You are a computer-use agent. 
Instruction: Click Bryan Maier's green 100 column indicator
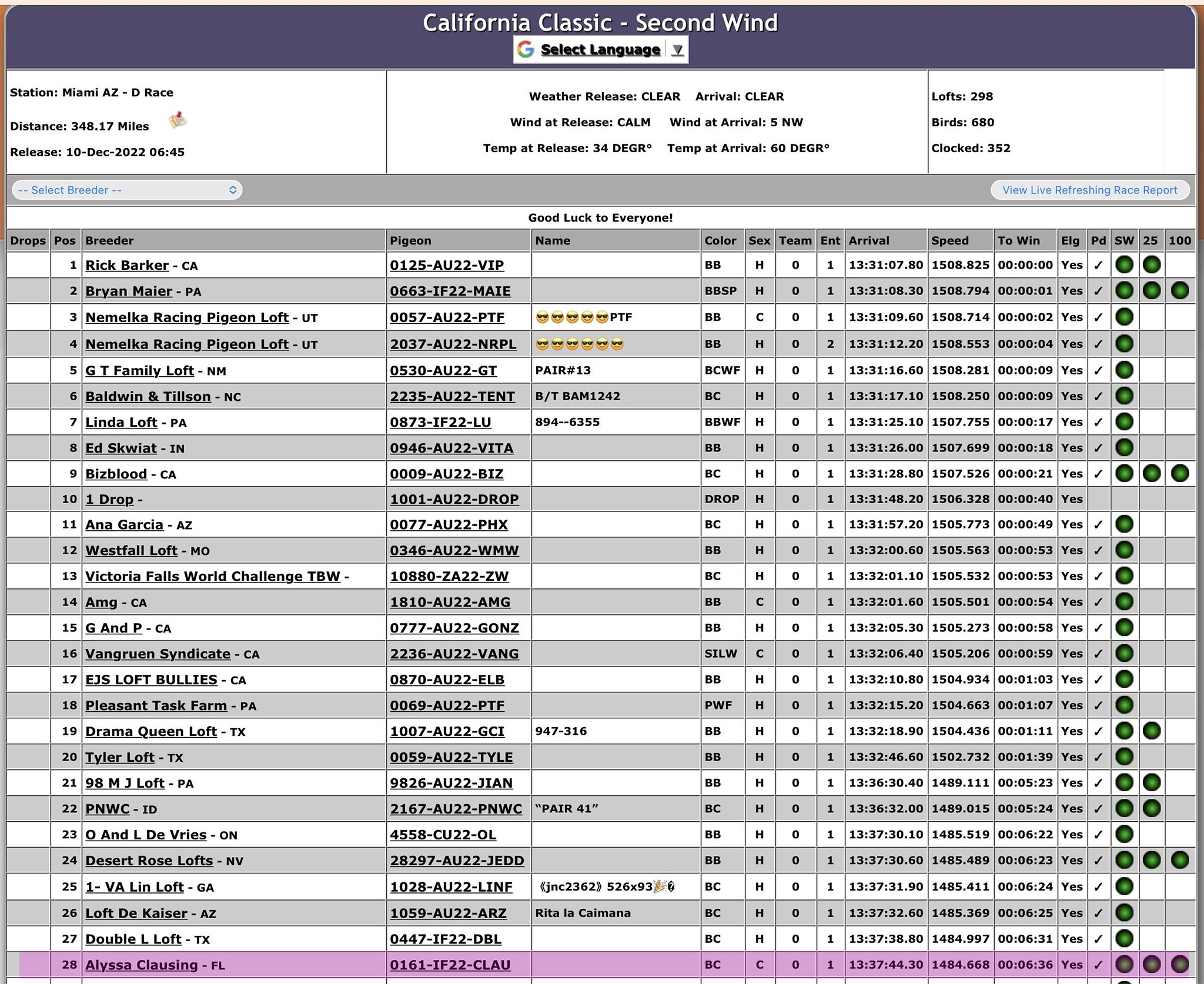[x=1179, y=290]
